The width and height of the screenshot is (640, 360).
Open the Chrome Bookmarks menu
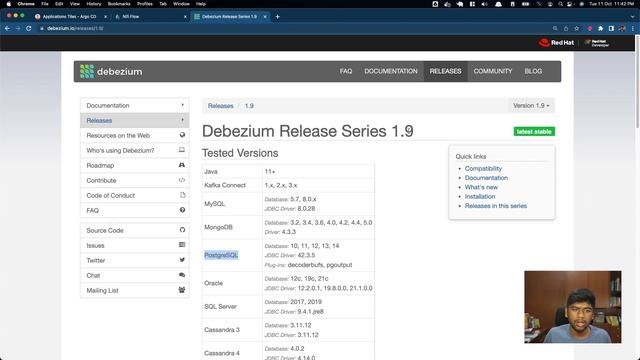pos(119,4)
